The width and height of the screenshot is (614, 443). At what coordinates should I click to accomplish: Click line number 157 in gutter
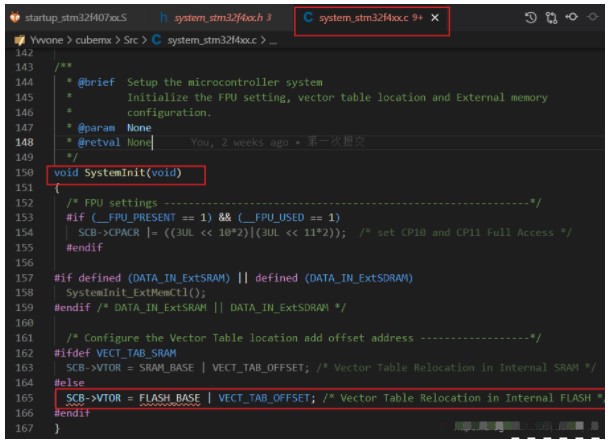(24, 278)
